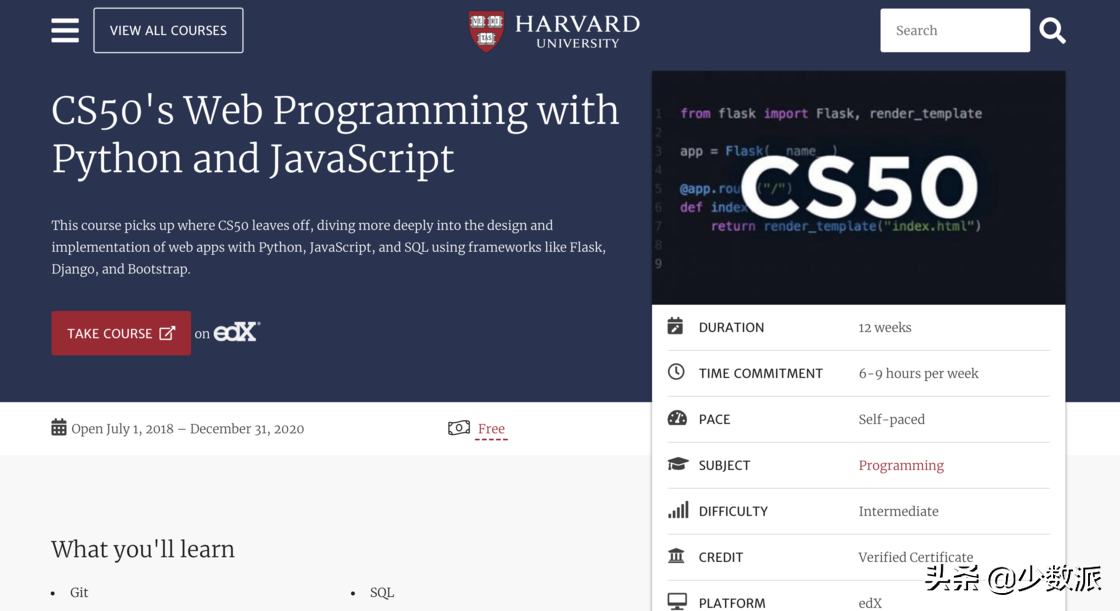Click the Free price link
This screenshot has width=1120, height=611.
491,429
